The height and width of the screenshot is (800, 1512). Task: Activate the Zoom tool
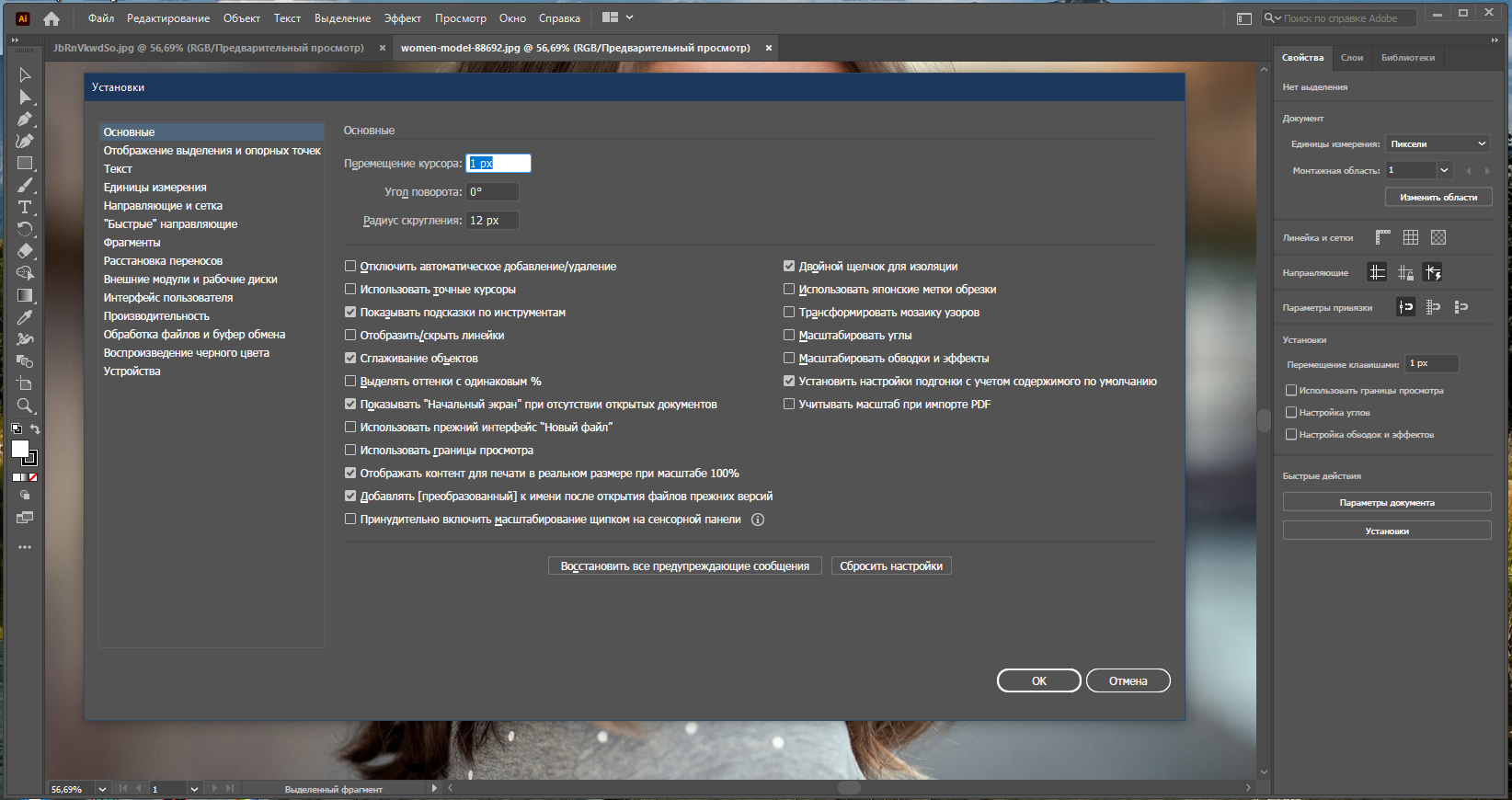click(x=25, y=406)
